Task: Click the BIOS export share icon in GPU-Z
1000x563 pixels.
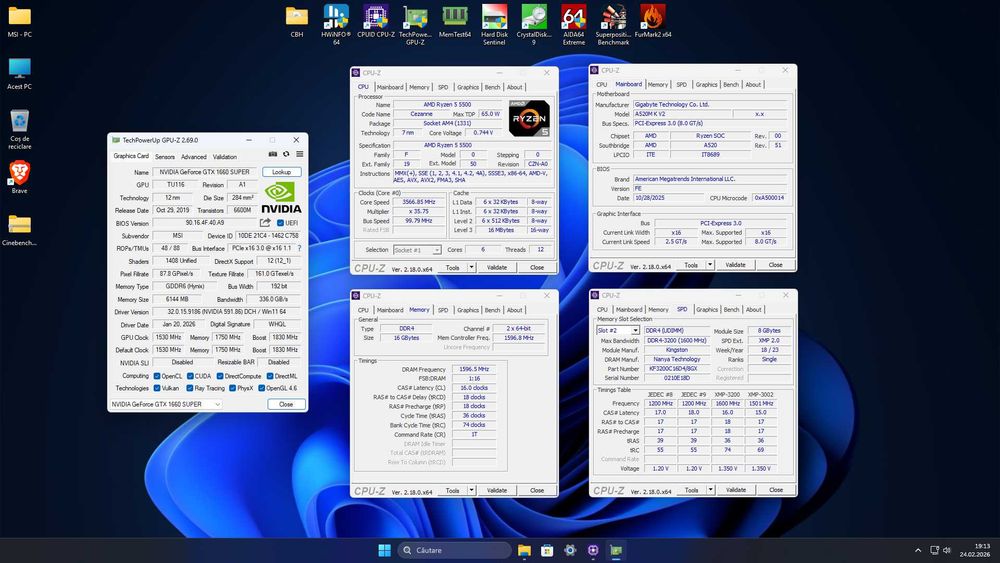Action: pyautogui.click(x=265, y=223)
